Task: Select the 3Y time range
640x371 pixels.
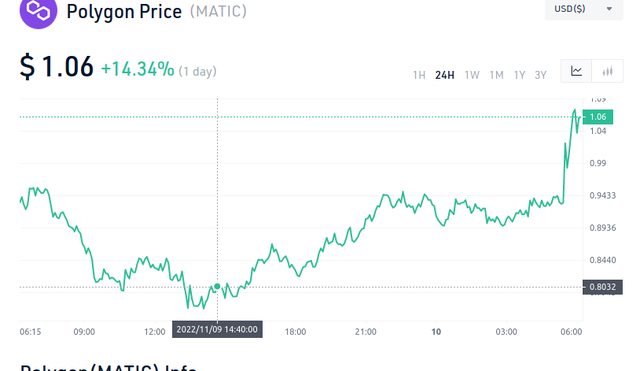Action: coord(540,75)
